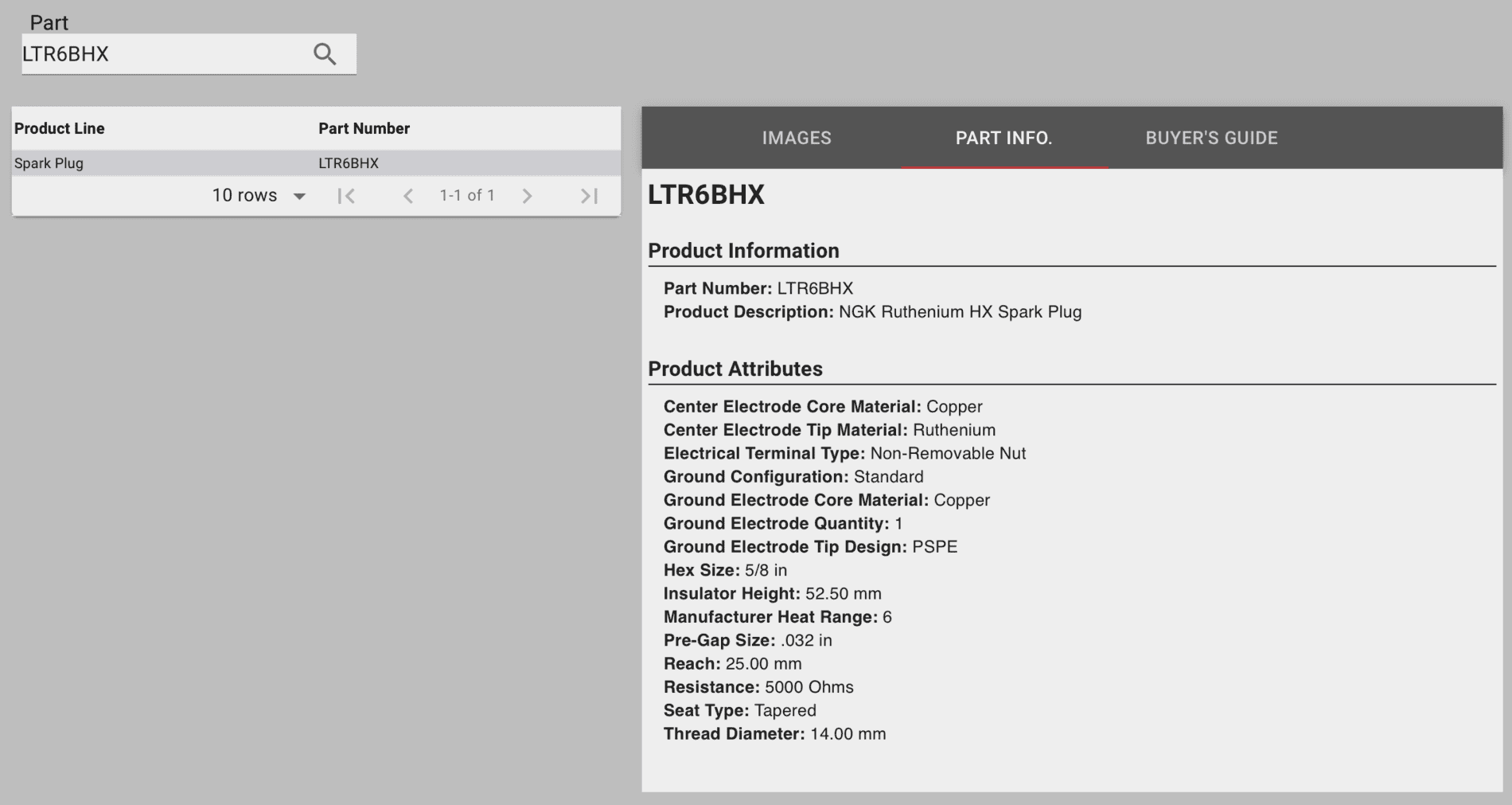Click the search magnifier icon
The width and height of the screenshot is (1512, 805).
(x=325, y=54)
